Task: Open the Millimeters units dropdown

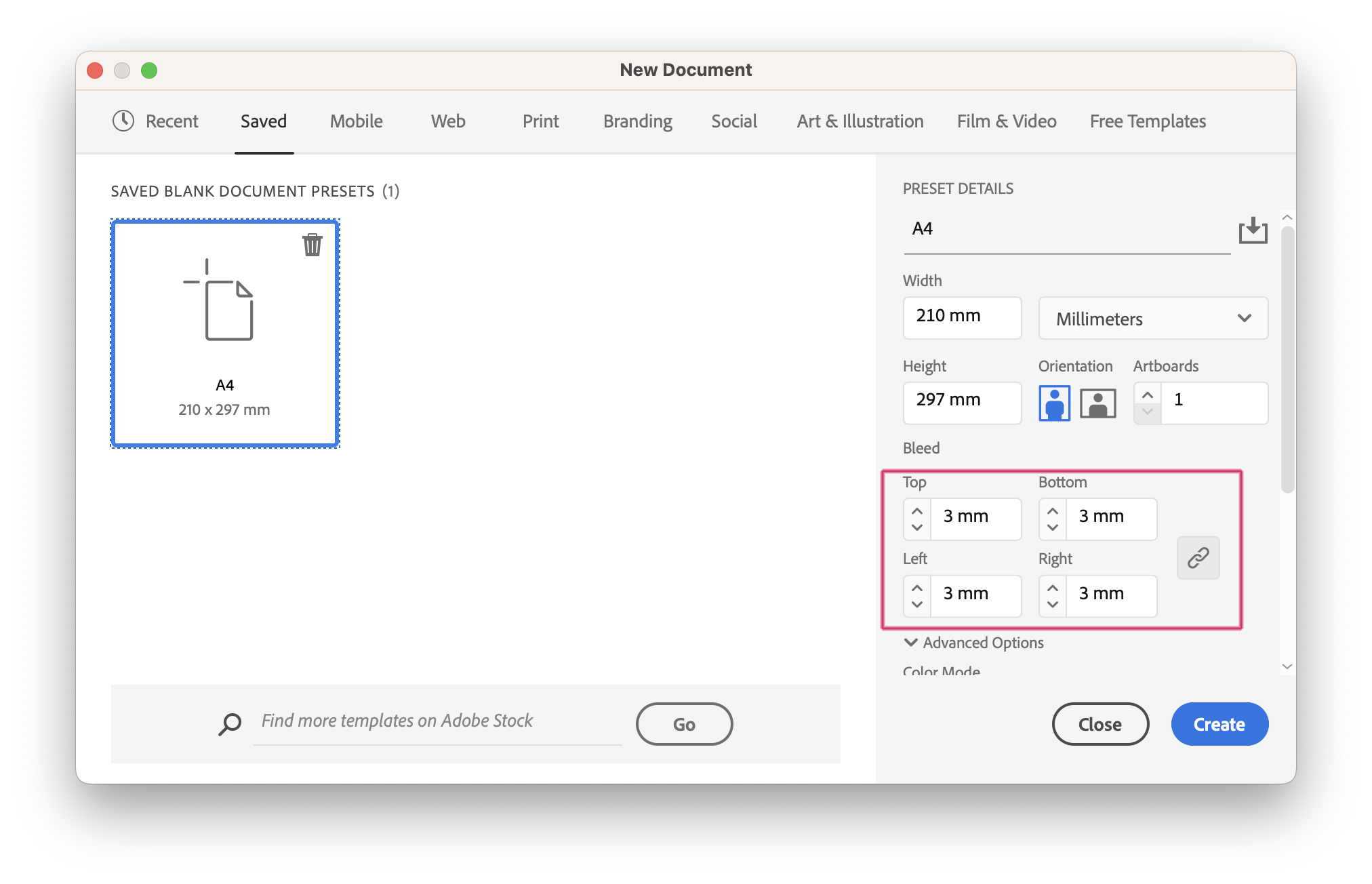Action: click(1152, 319)
